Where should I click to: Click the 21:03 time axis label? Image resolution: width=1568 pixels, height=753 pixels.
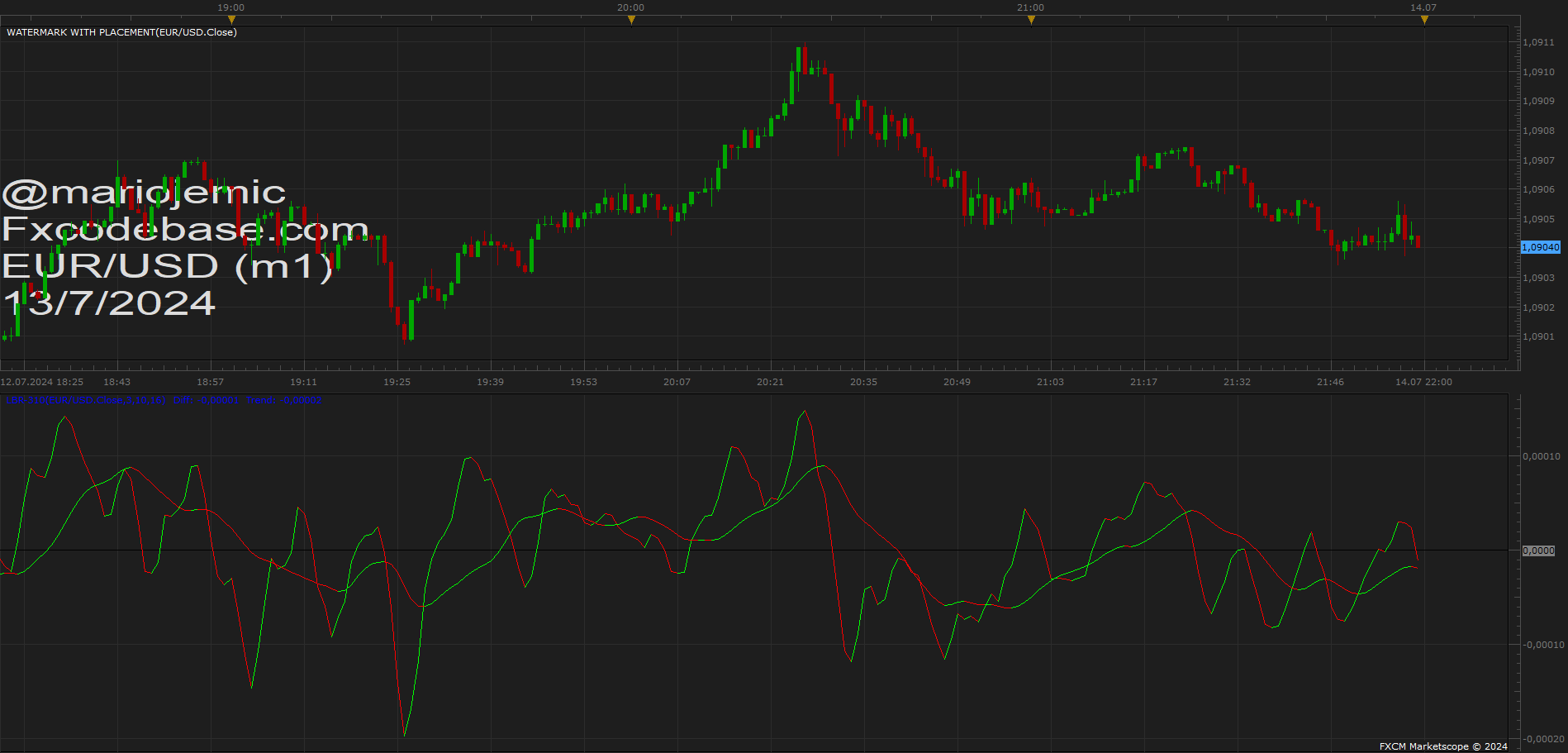(1050, 382)
